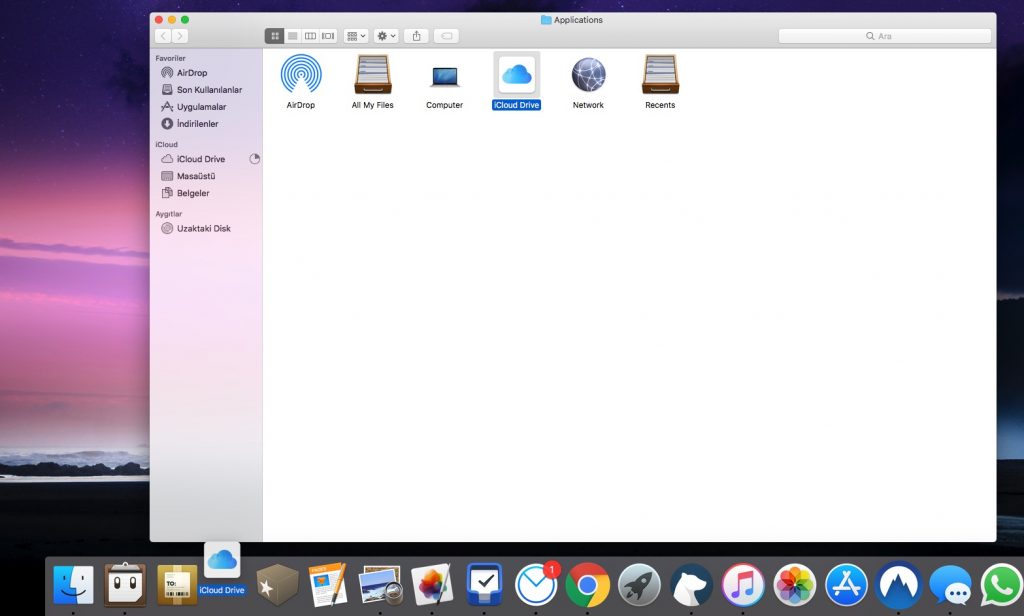Switch to Cover Flow view mode
The width and height of the screenshot is (1024, 616).
coord(328,36)
